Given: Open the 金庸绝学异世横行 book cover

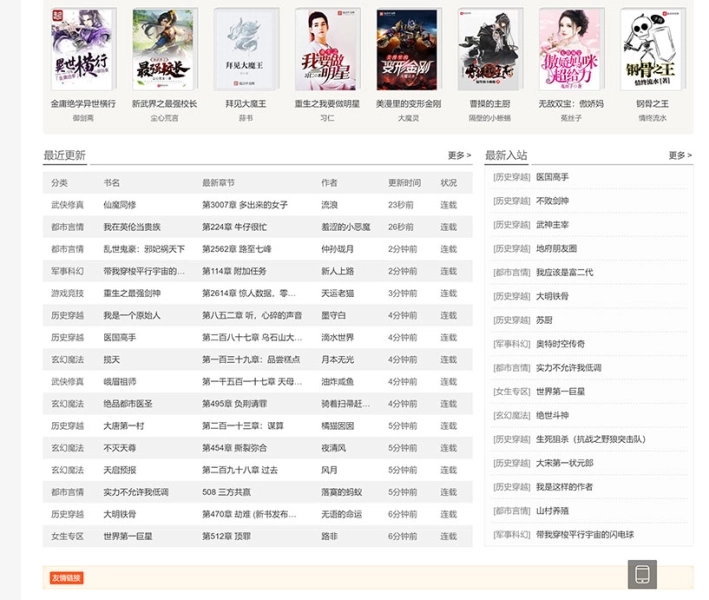Looking at the screenshot, I should (83, 49).
